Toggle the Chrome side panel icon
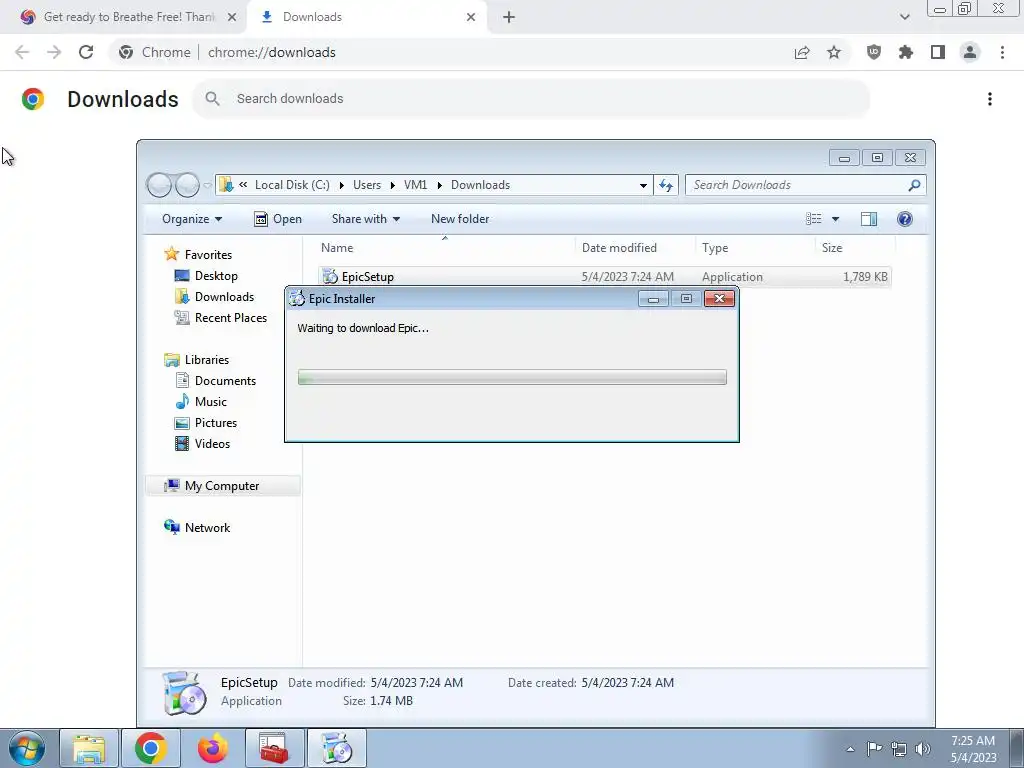Screen dimensions: 1024x768 (x=938, y=52)
